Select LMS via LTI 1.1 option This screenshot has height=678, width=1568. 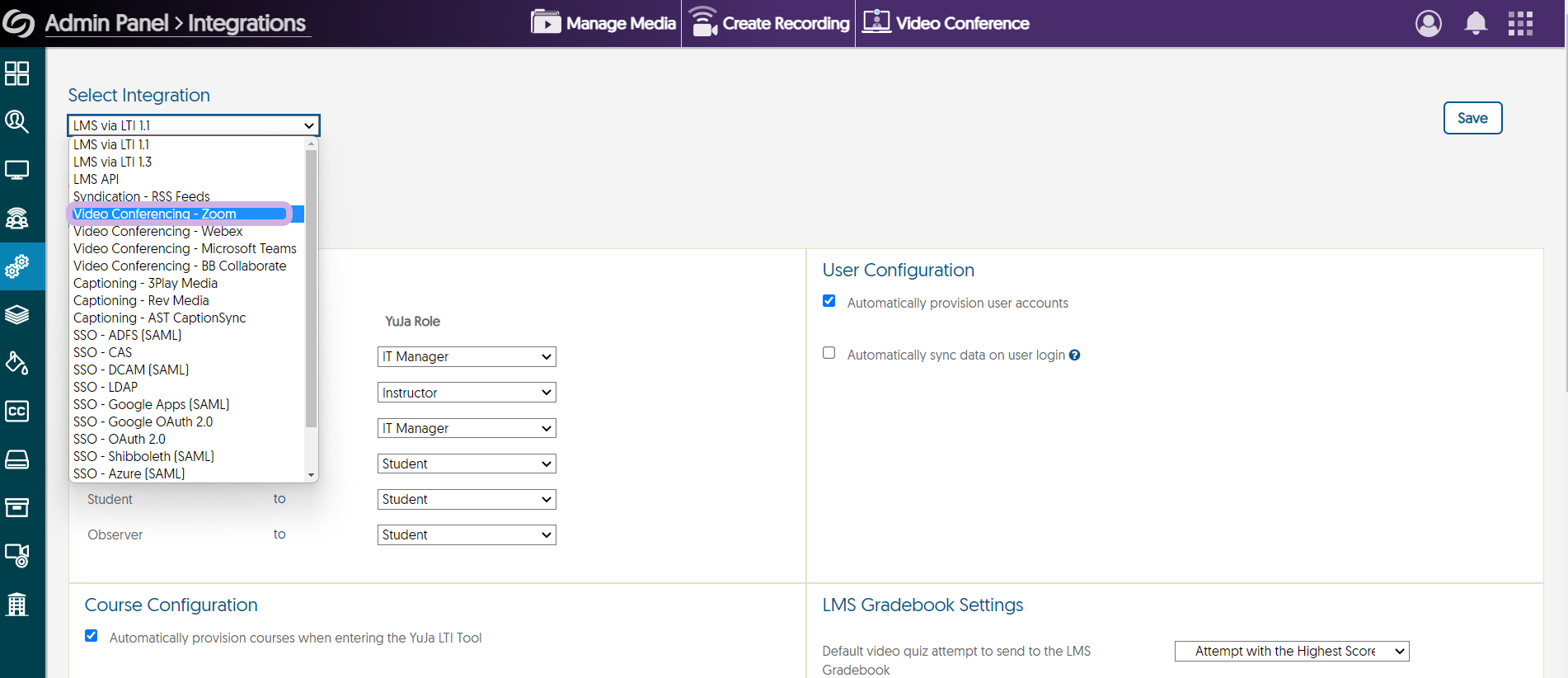(187, 144)
